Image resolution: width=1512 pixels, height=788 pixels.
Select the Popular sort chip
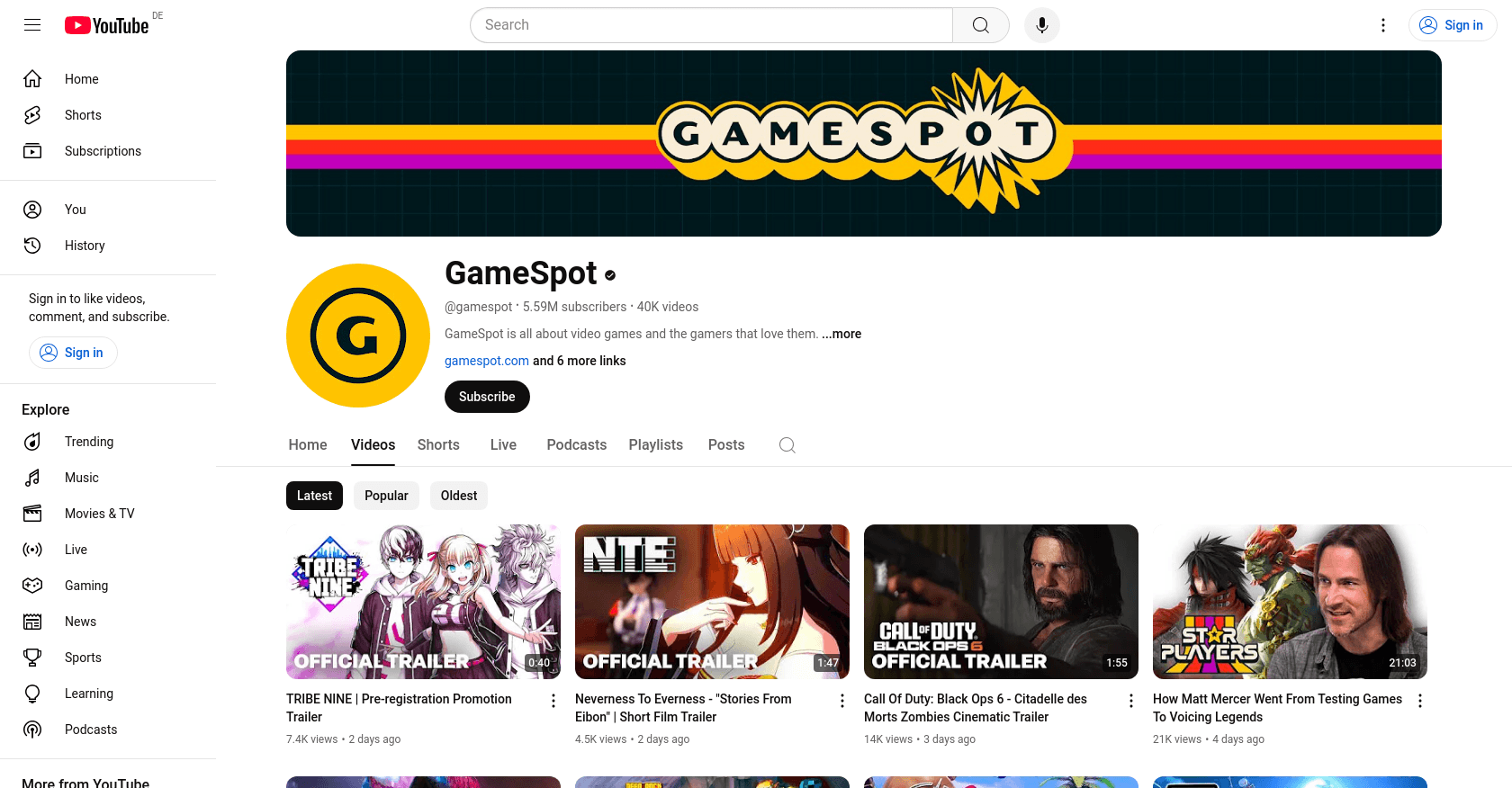click(386, 496)
